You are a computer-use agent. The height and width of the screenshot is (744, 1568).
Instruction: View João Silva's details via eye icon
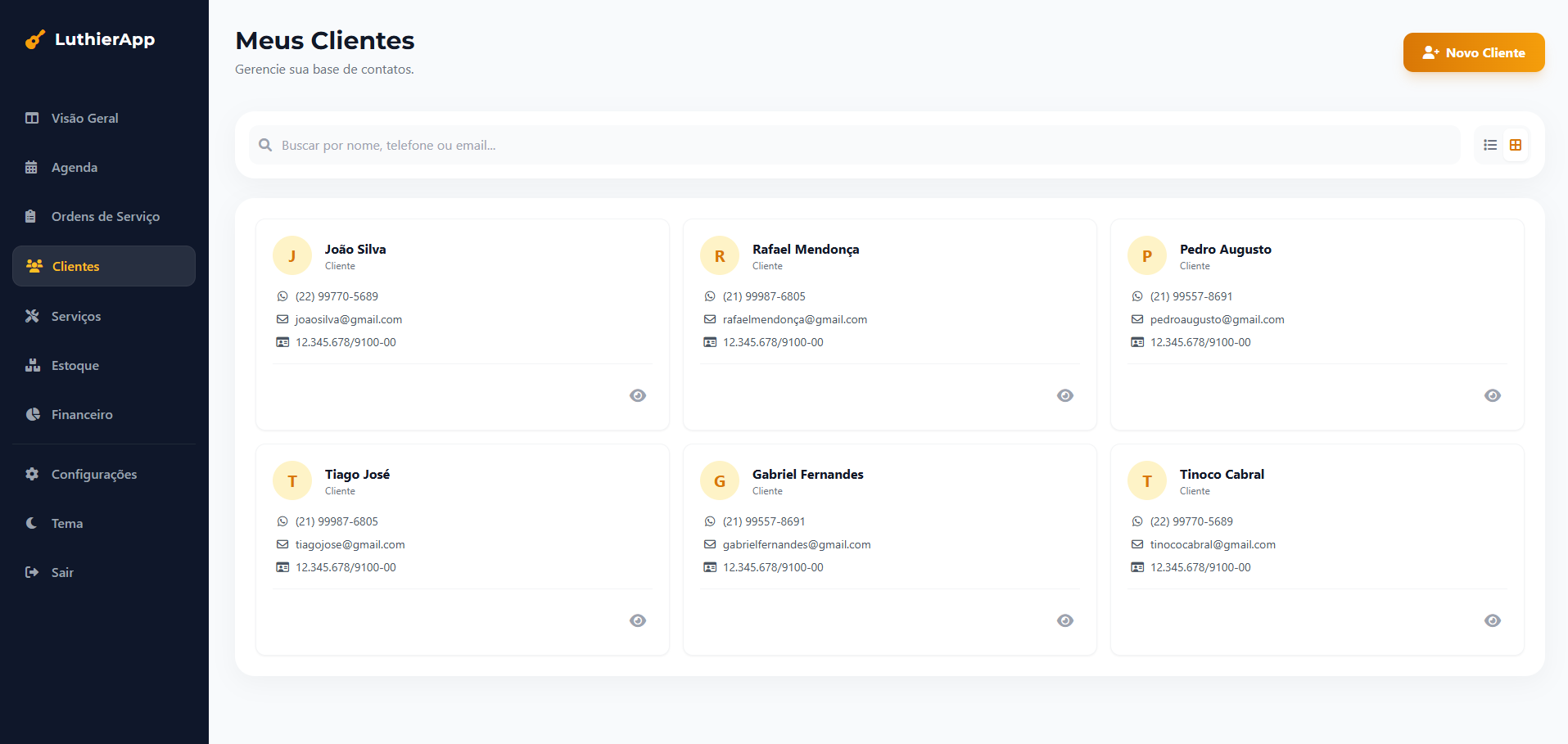638,395
